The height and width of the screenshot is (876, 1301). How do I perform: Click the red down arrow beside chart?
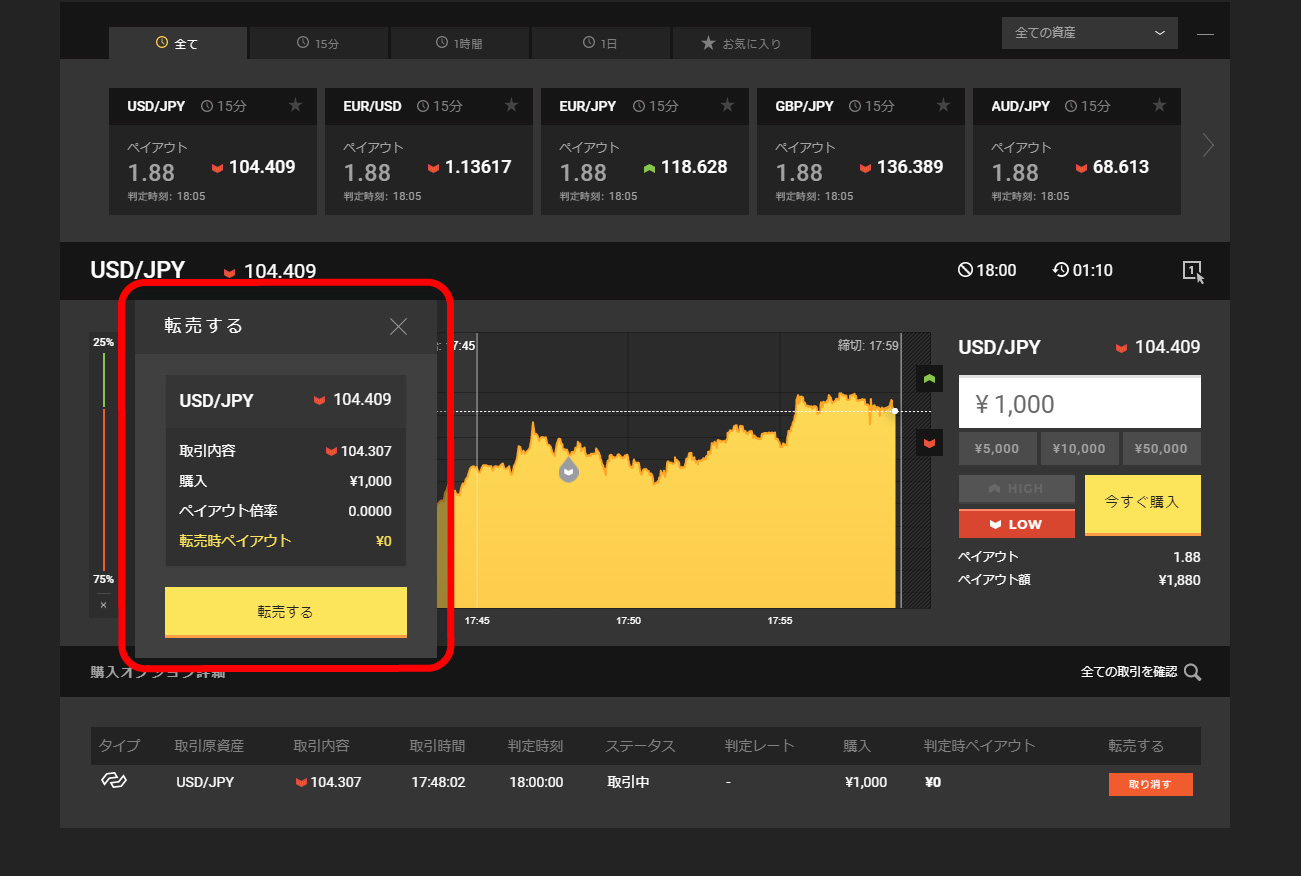930,441
